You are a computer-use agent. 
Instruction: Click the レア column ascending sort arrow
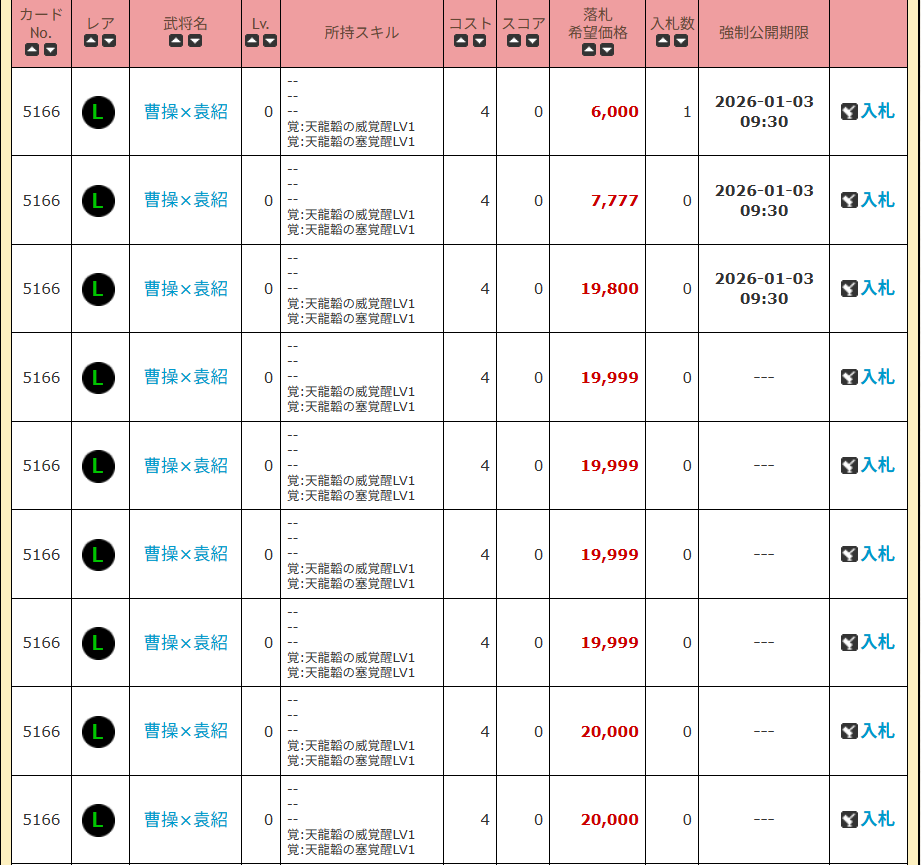coord(91,41)
